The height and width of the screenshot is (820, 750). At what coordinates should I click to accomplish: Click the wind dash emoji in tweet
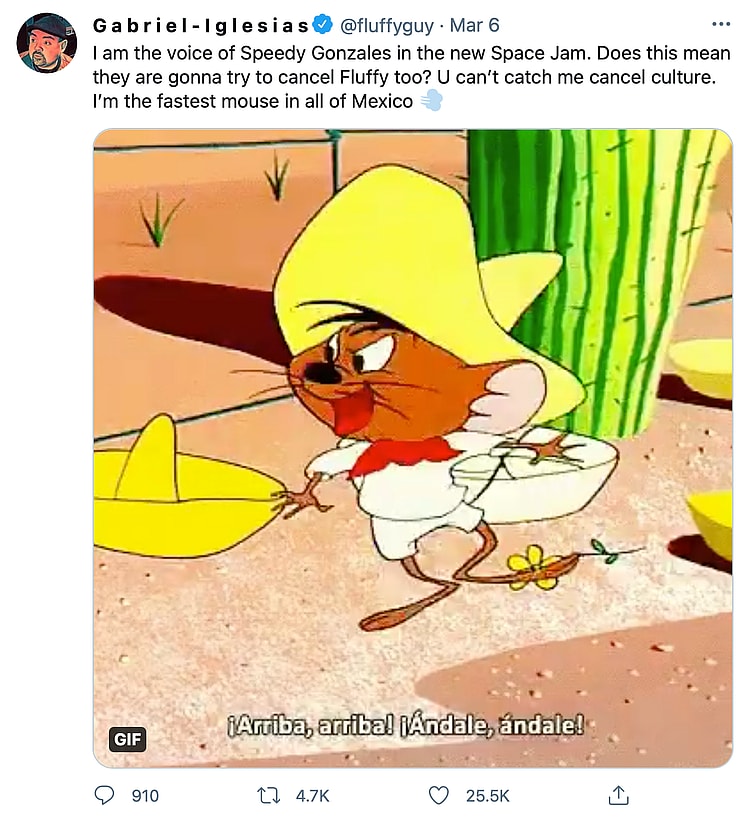(x=431, y=100)
